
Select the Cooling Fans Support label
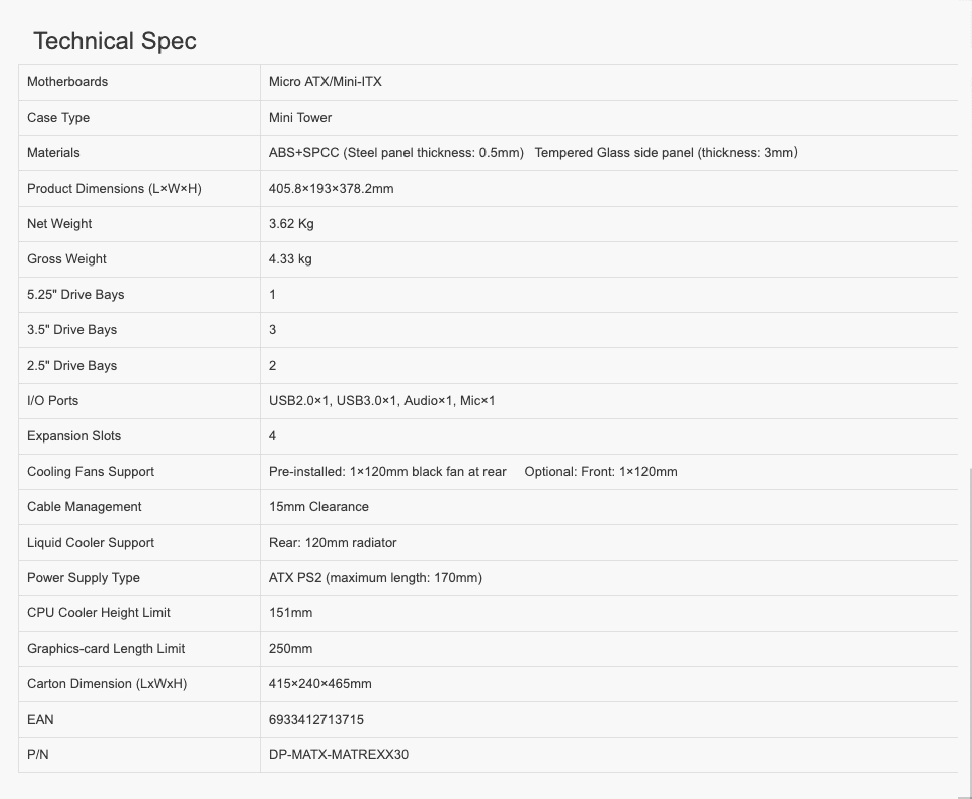[90, 472]
